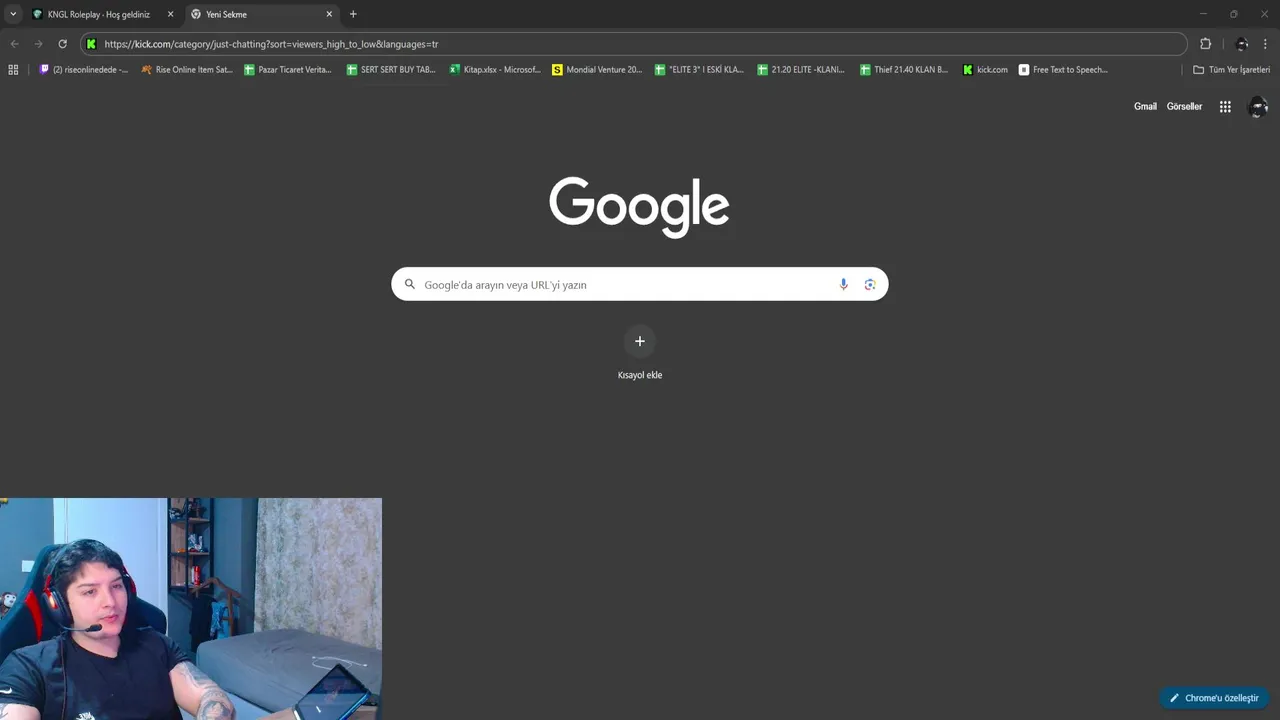This screenshot has width=1280, height=720.
Task: Switch to the Yeni Sekme tab
Action: tap(263, 14)
